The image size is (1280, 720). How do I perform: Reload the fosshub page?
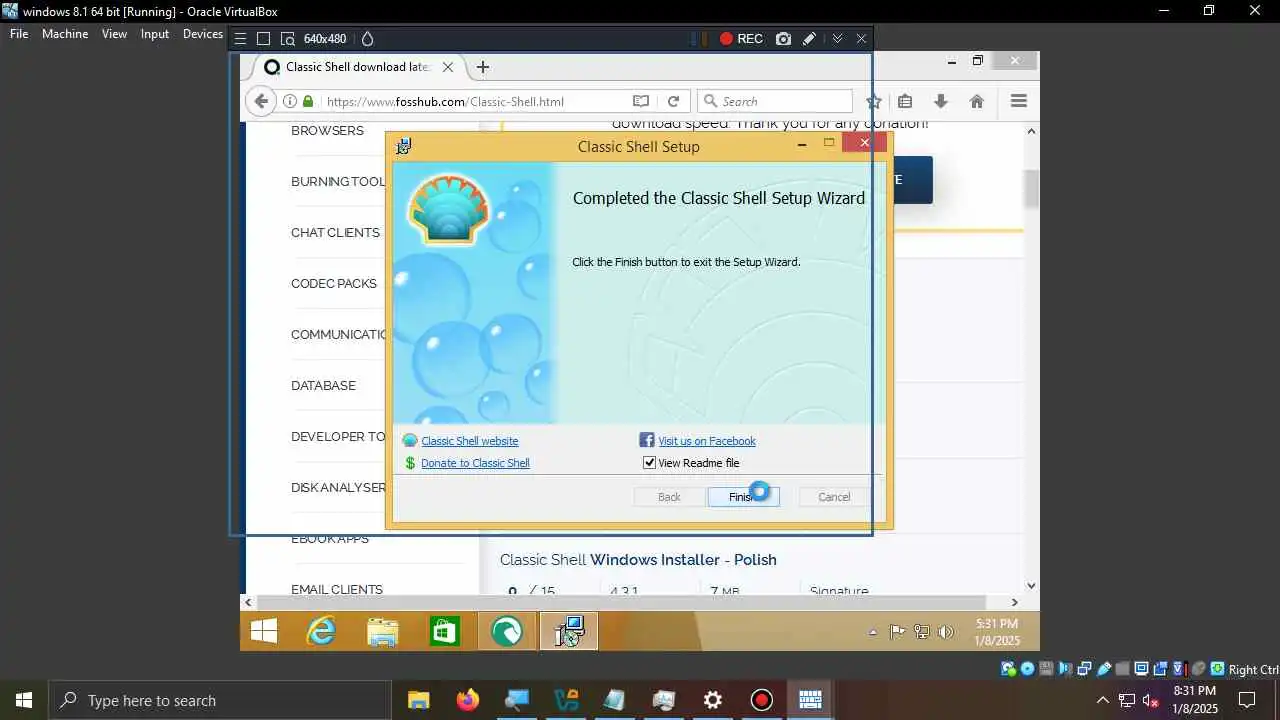coord(673,101)
